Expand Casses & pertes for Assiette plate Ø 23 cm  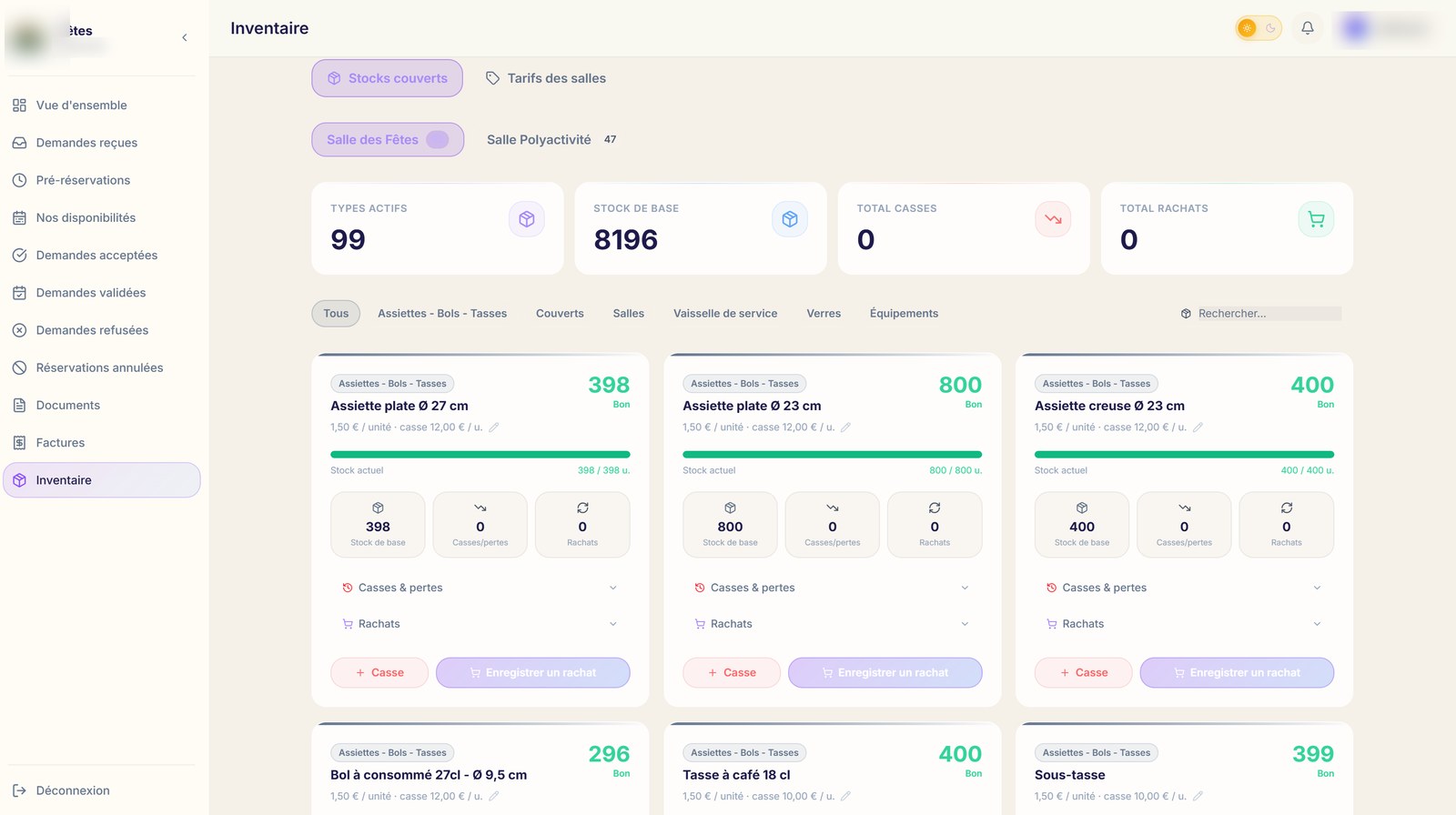(833, 588)
